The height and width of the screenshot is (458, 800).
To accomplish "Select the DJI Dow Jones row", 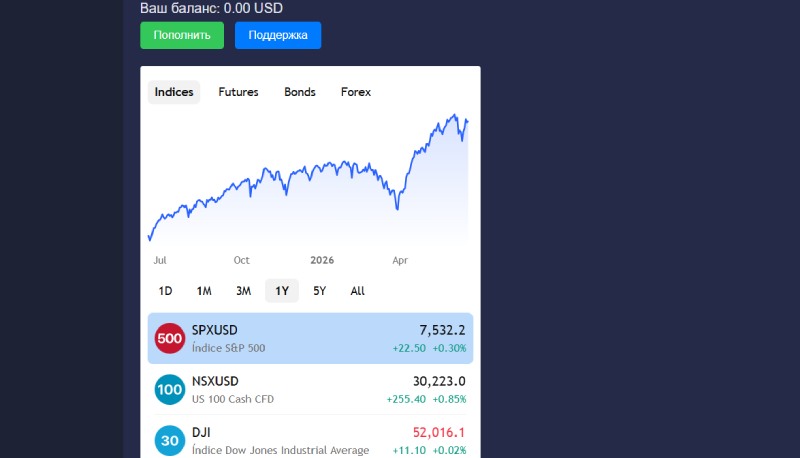I will [x=310, y=441].
